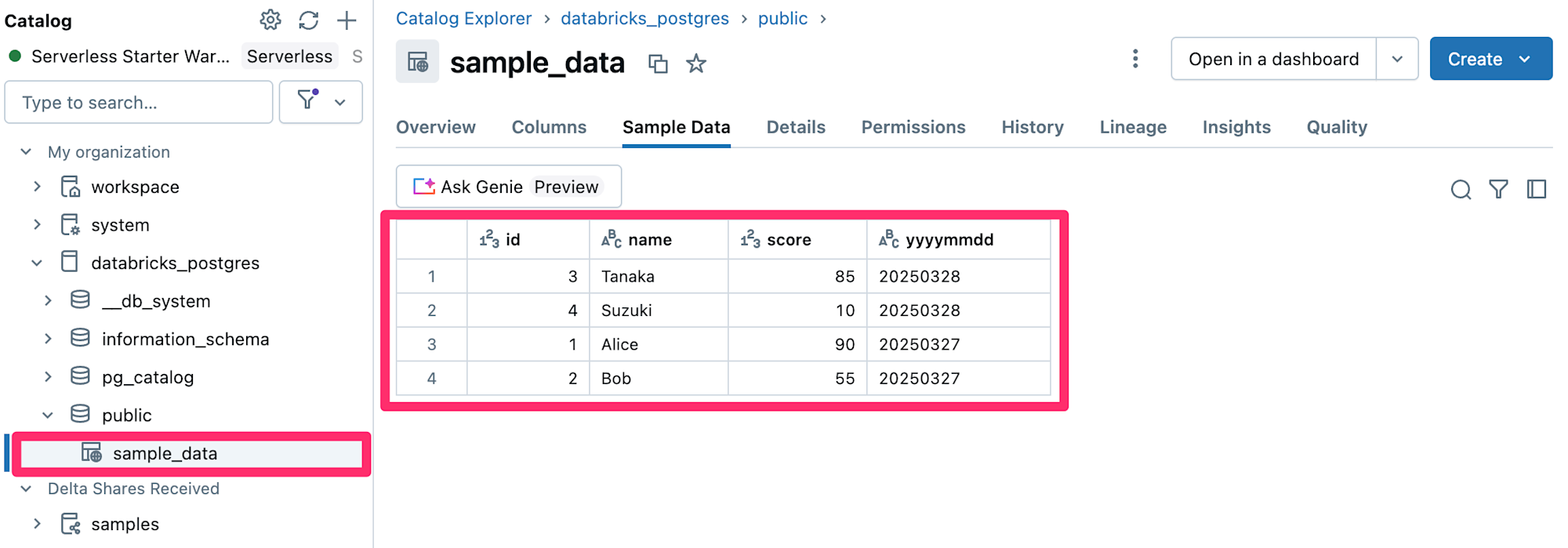
Task: Click the Ask Genie sparkle icon
Action: tap(424, 186)
